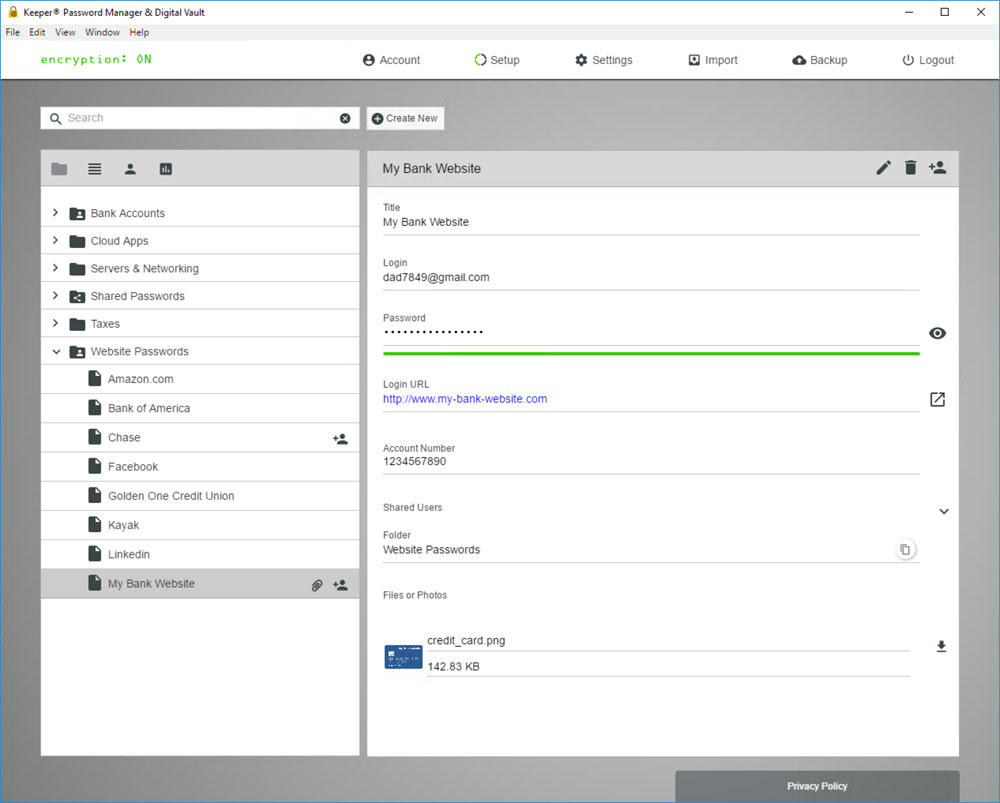Click the Backup cloud icon
1000x803 pixels.
pos(799,60)
